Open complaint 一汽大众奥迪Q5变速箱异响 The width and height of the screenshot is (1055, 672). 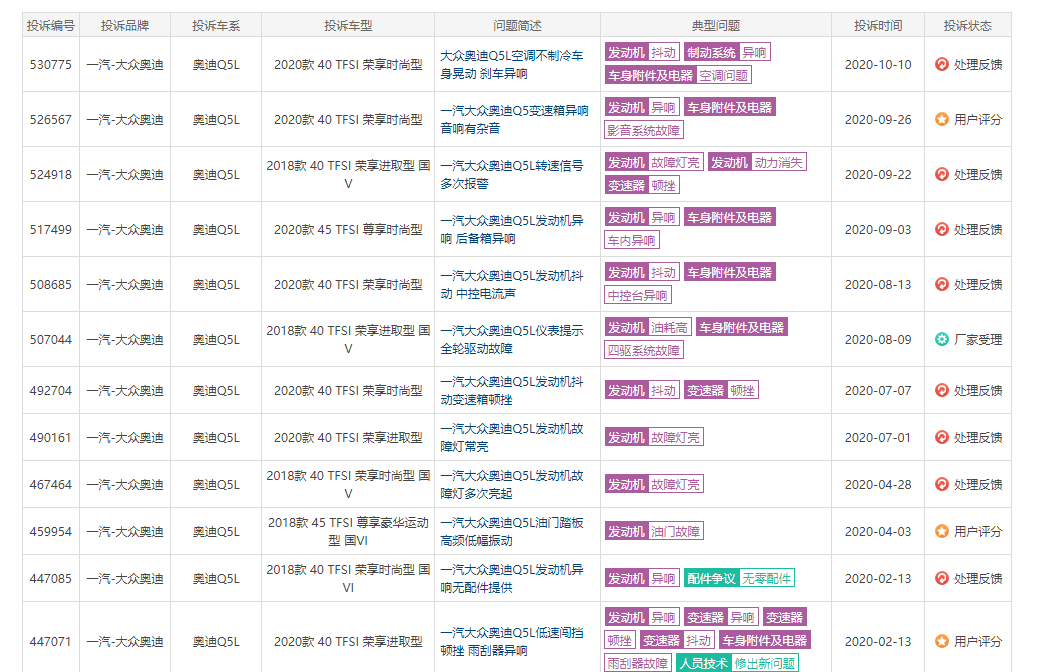pos(514,120)
